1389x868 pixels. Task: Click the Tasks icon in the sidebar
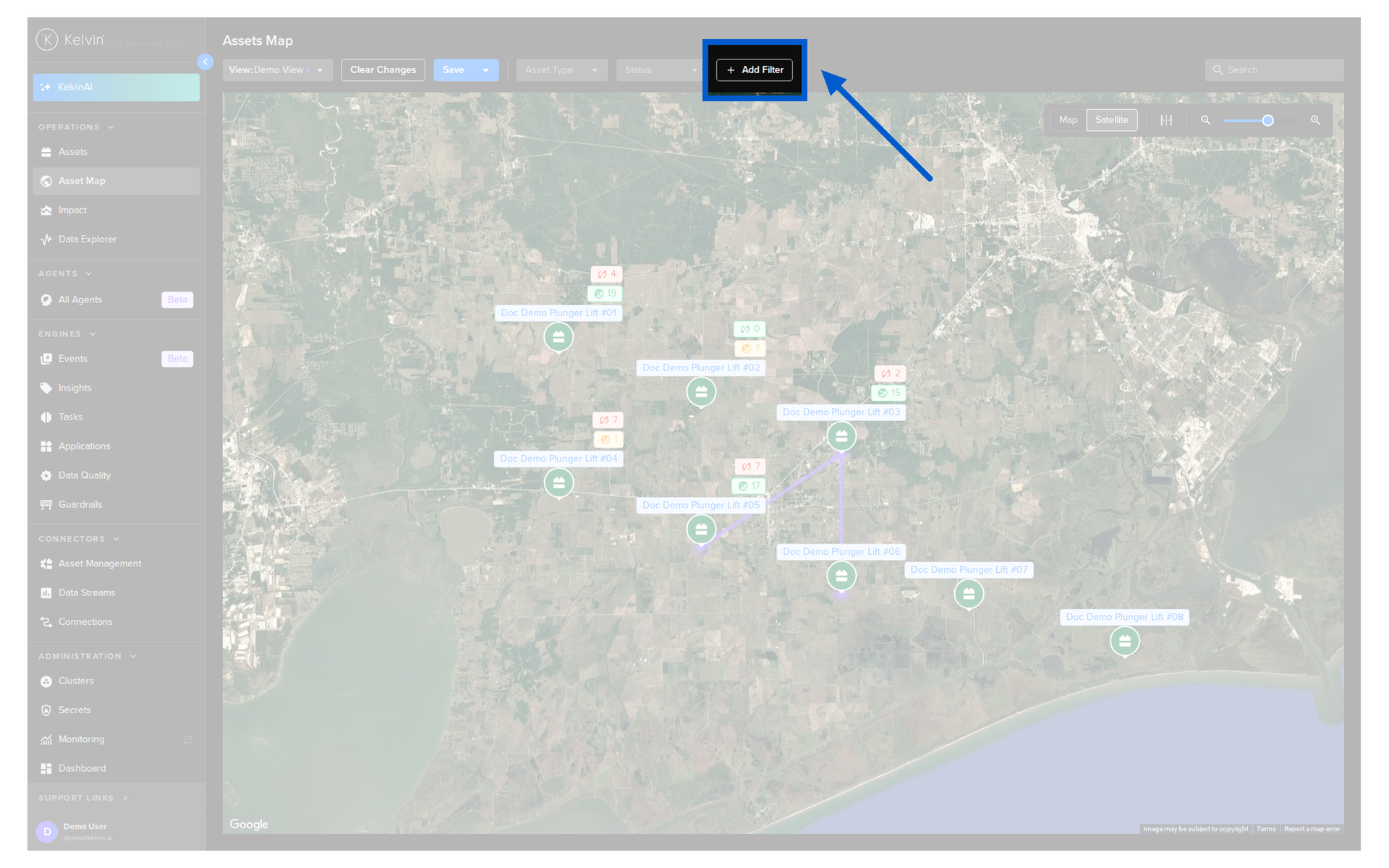[x=46, y=417]
